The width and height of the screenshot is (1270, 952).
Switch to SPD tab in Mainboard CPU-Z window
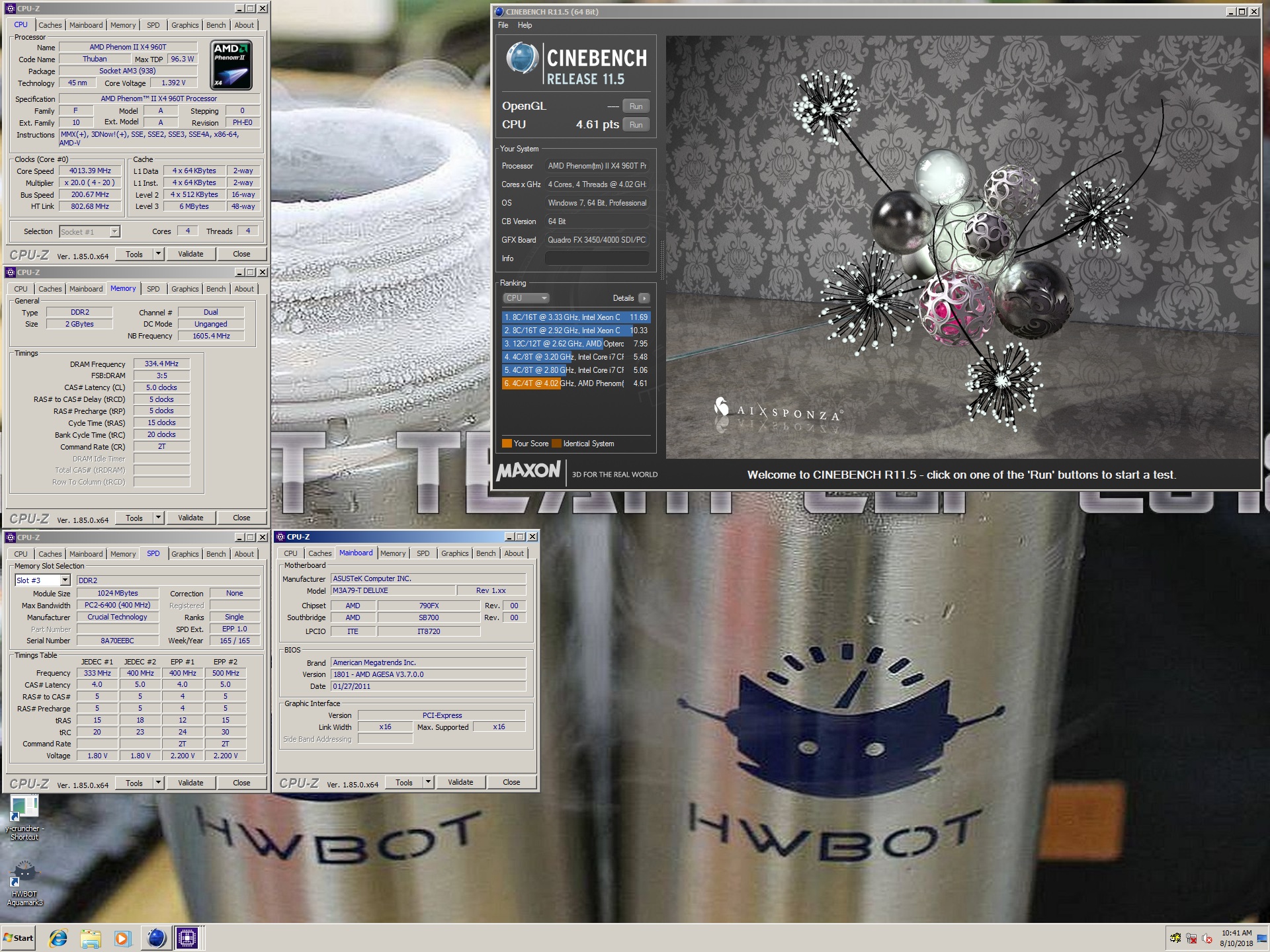(x=423, y=553)
